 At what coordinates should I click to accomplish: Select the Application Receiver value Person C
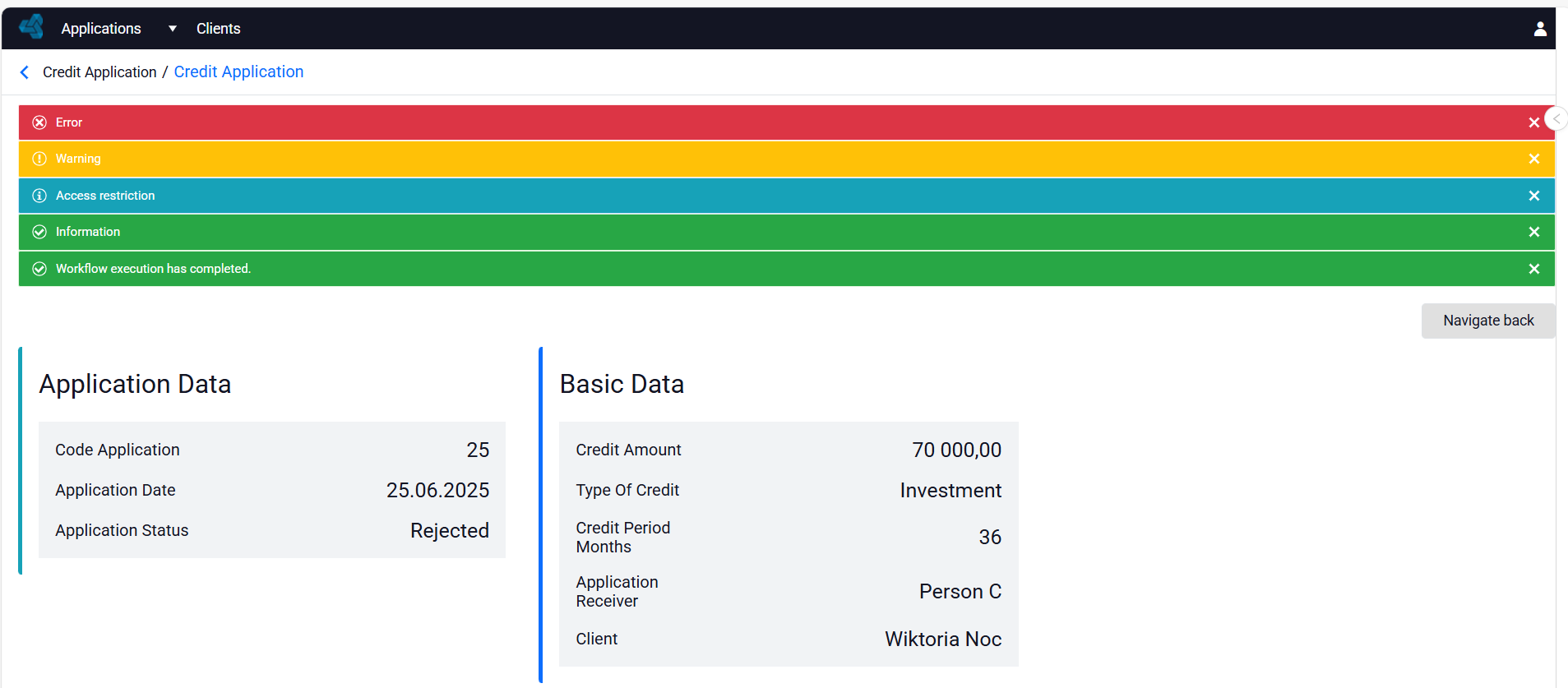960,592
